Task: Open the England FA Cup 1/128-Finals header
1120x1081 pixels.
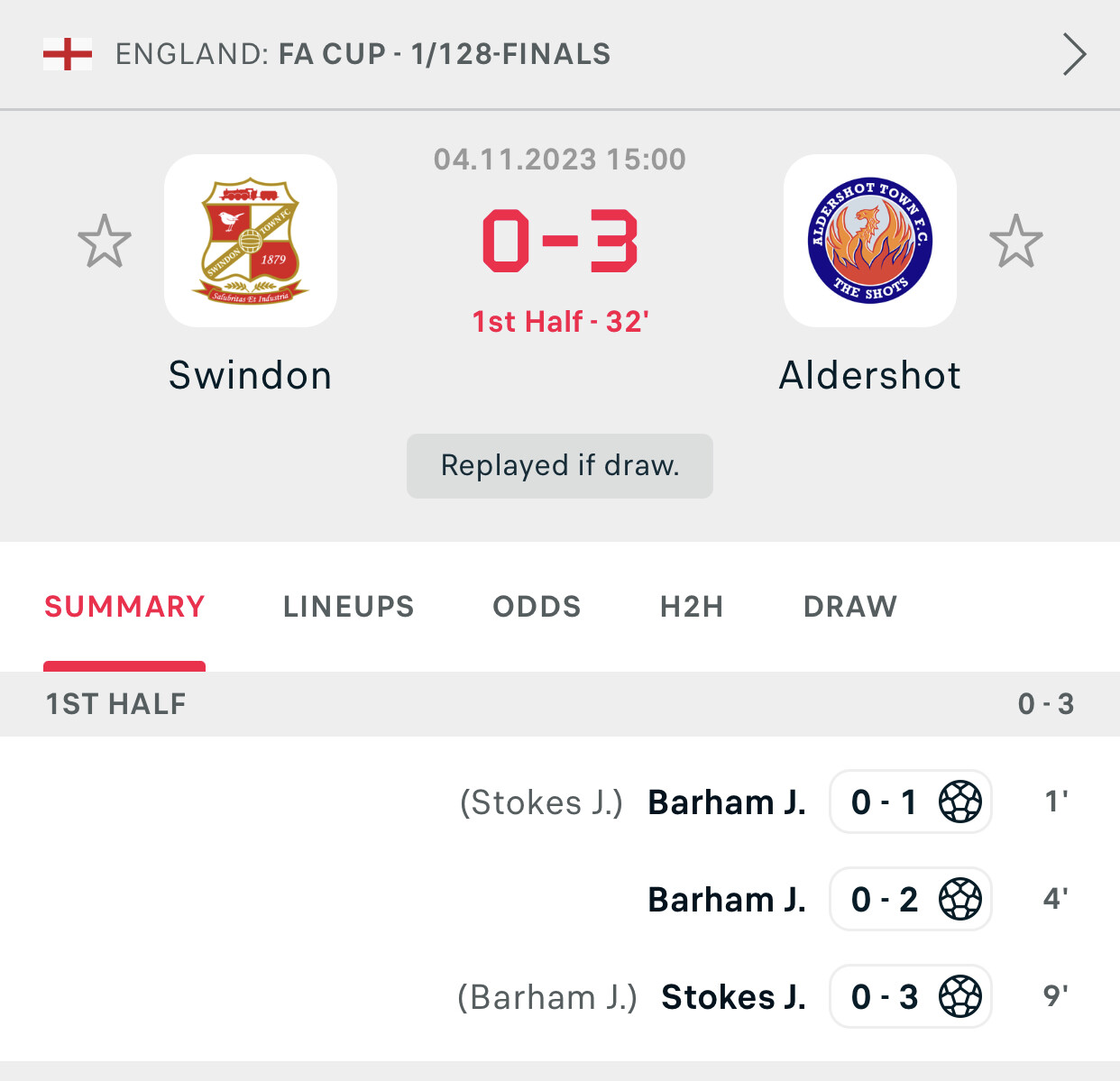Action: pos(560,54)
